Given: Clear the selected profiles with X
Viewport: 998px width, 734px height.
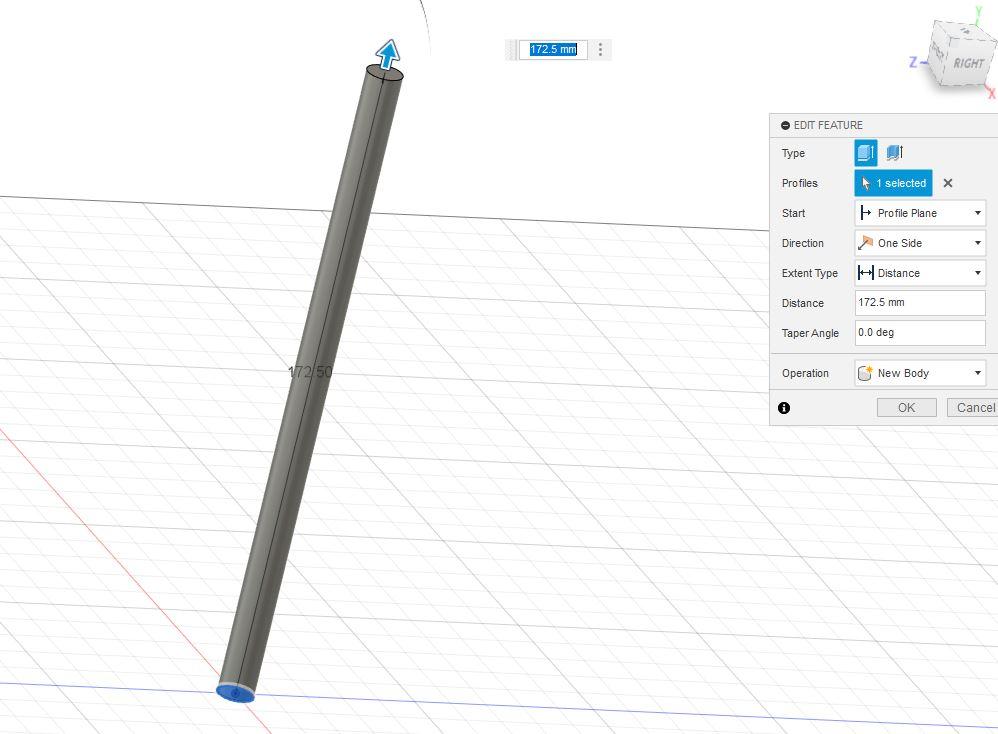Looking at the screenshot, I should point(948,183).
